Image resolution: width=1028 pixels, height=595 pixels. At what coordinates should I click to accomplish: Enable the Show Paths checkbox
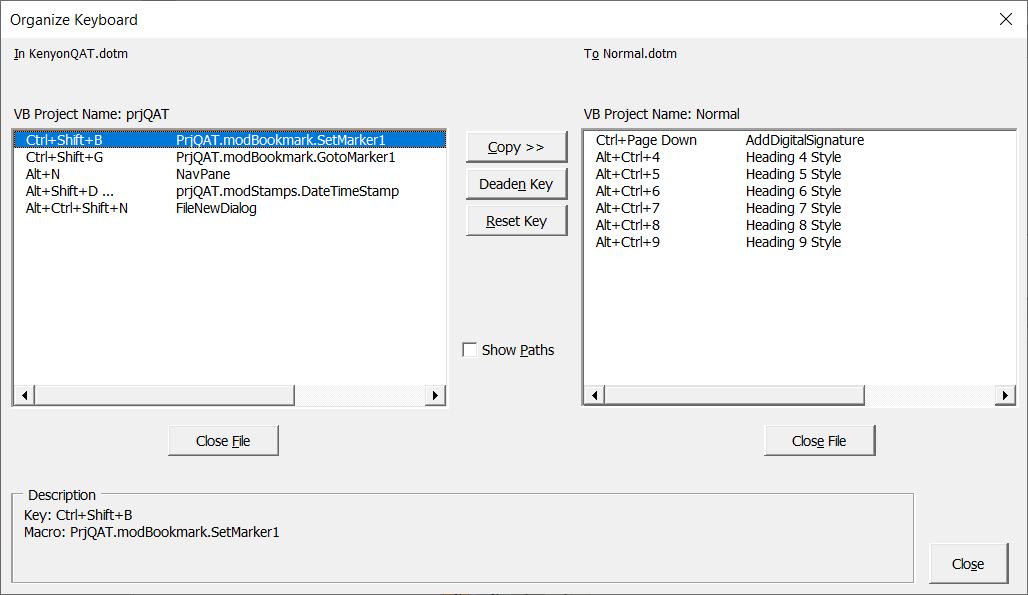coord(470,350)
